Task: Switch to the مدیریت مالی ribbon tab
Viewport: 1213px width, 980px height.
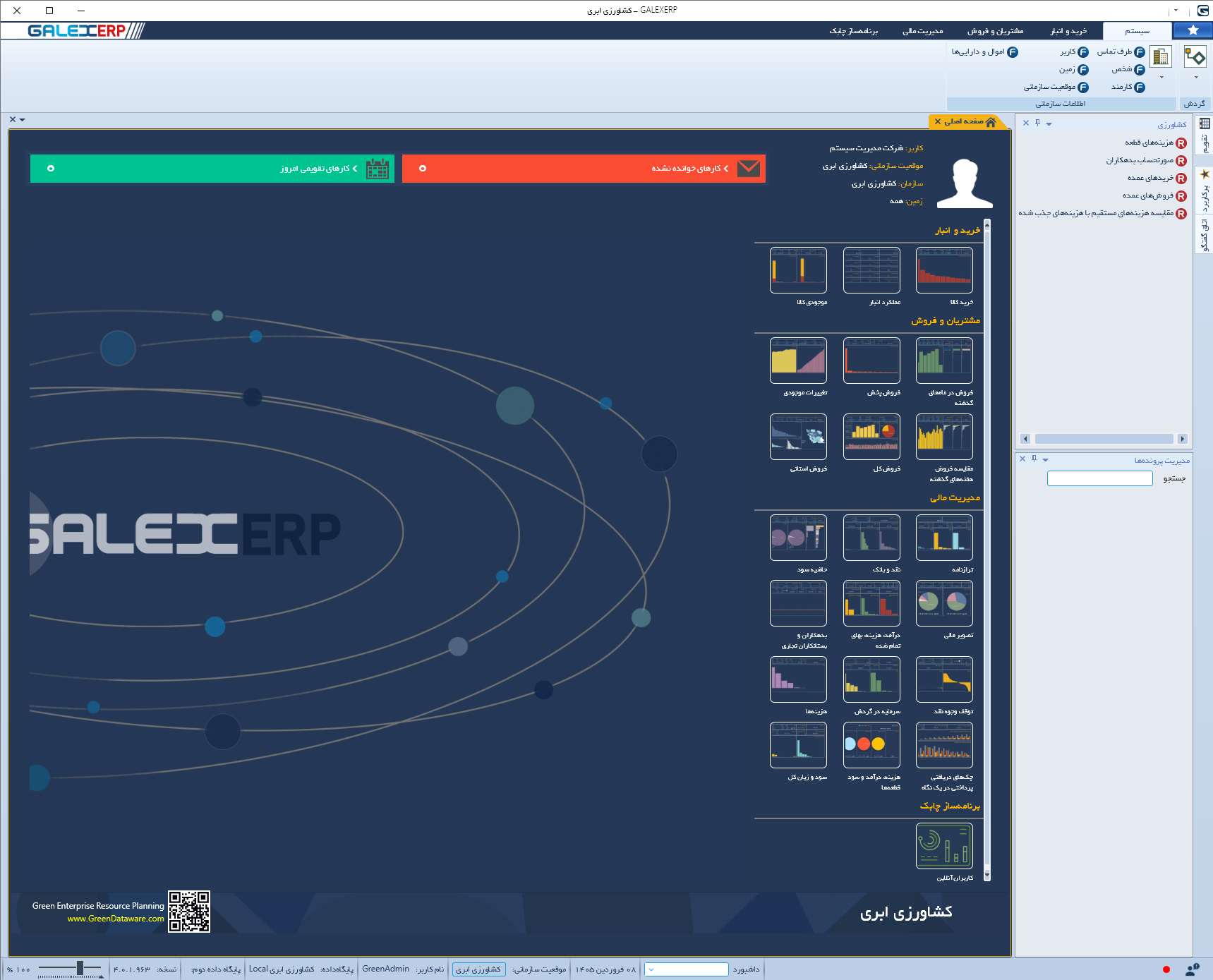Action: tap(923, 31)
